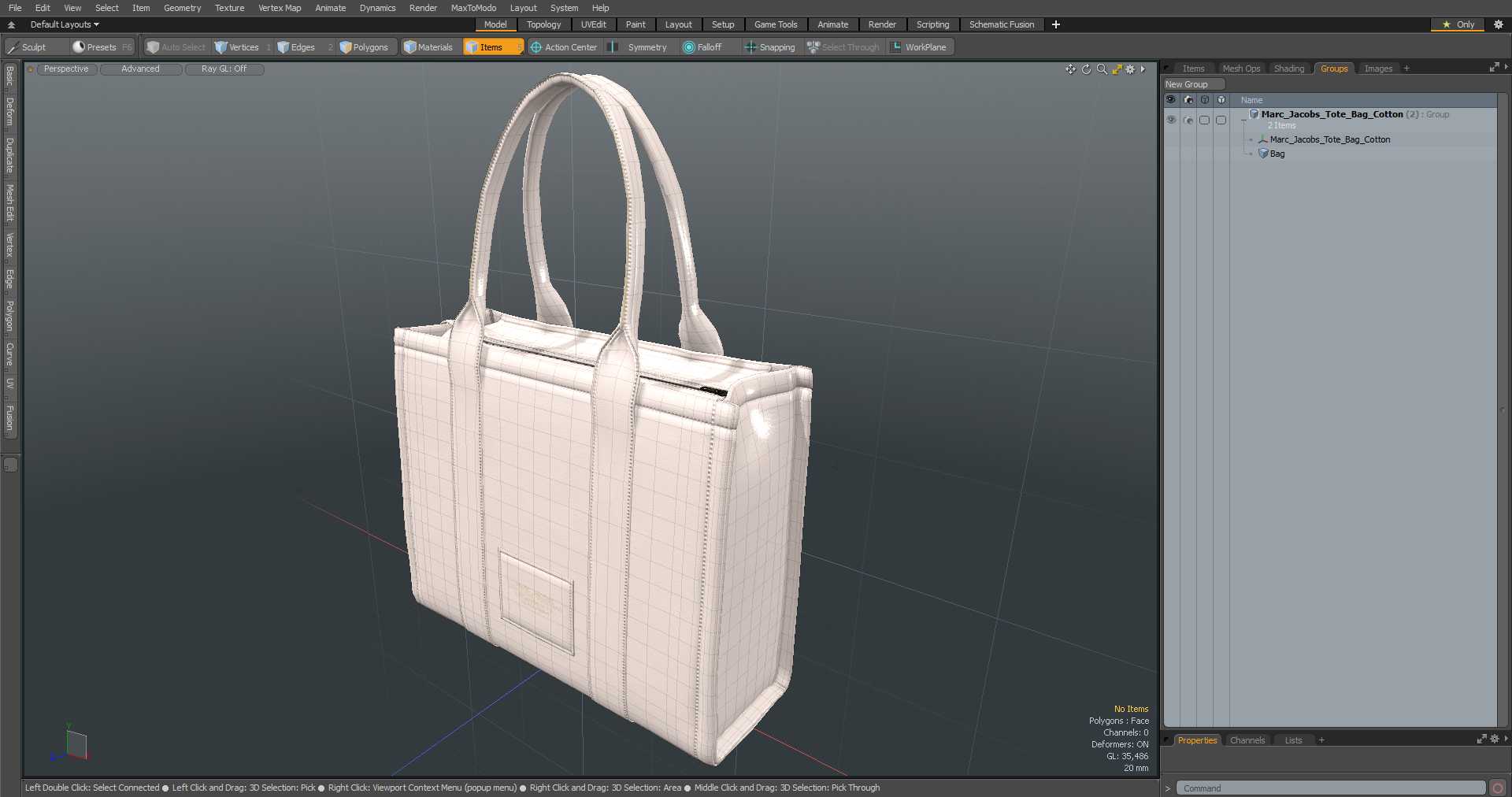Image resolution: width=1512 pixels, height=797 pixels.
Task: Add a new tab beside Lists
Action: pos(1321,740)
